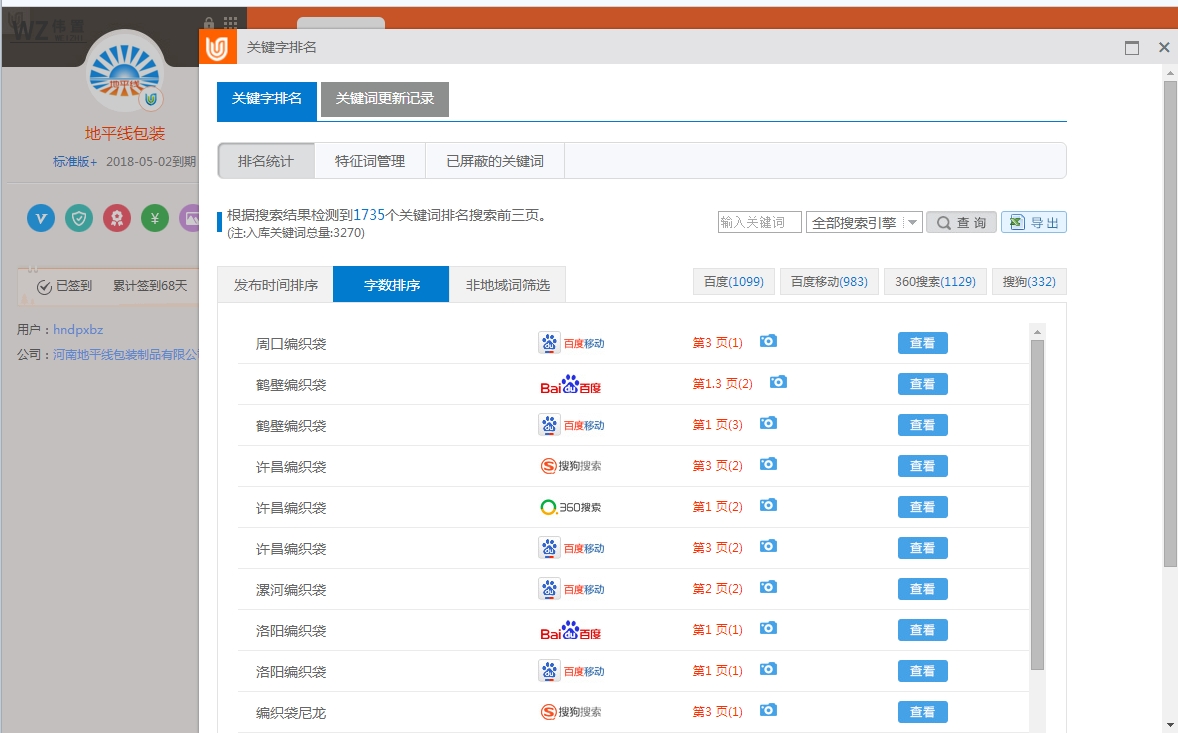Click the green shield verification badge

78,218
